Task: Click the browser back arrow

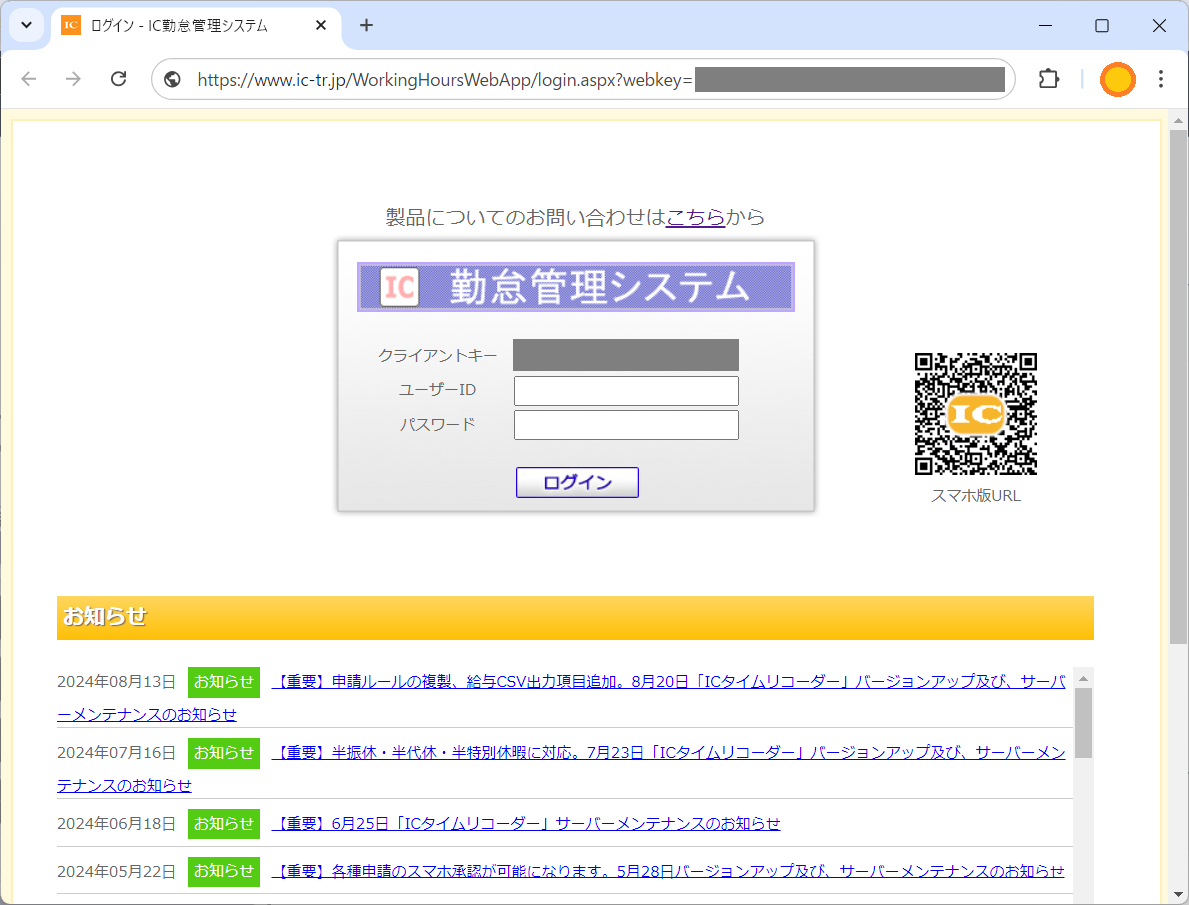Action: [29, 79]
